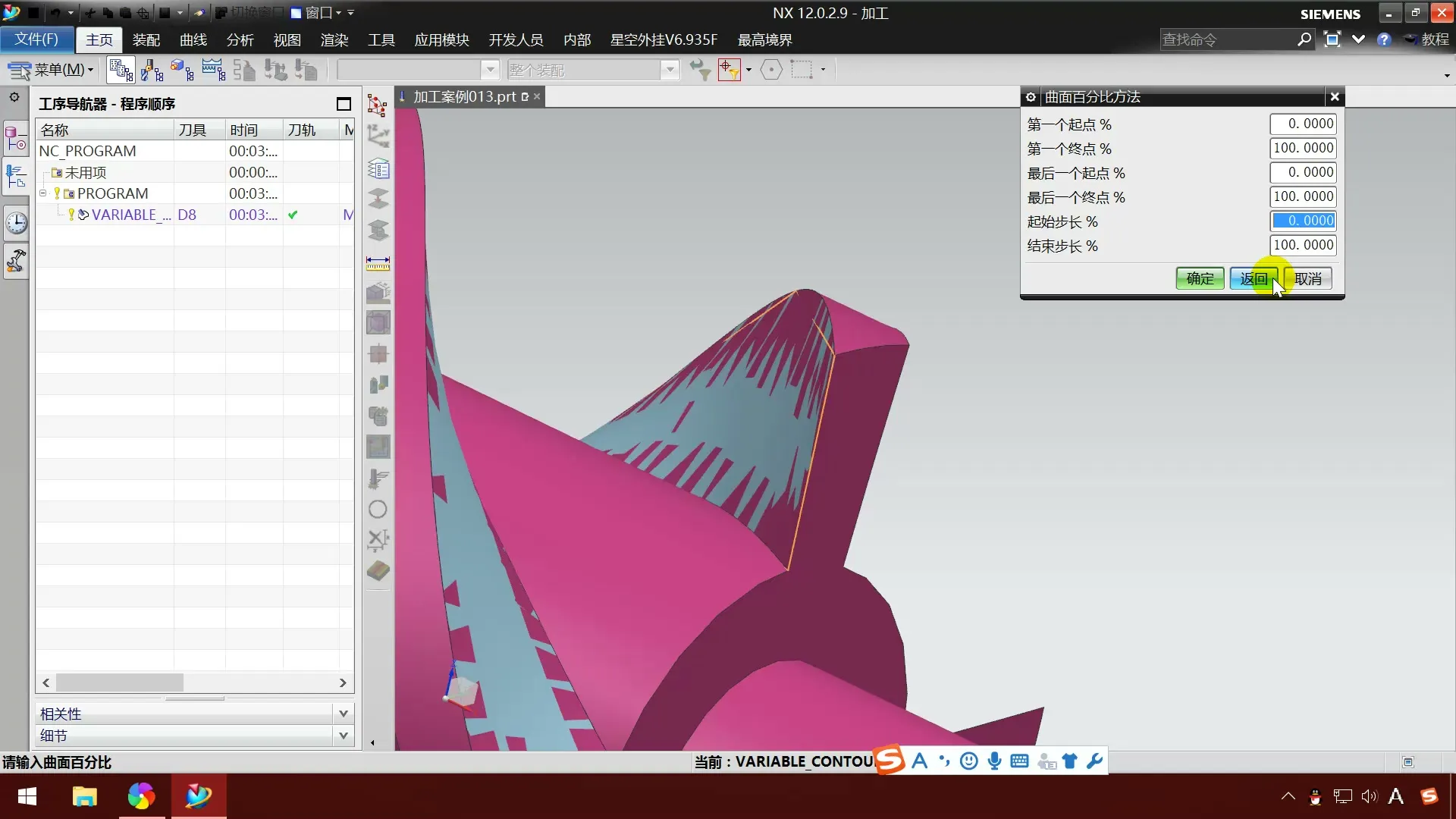Image resolution: width=1456 pixels, height=819 pixels.
Task: Click the Machining Method View icon
Action: click(213, 71)
